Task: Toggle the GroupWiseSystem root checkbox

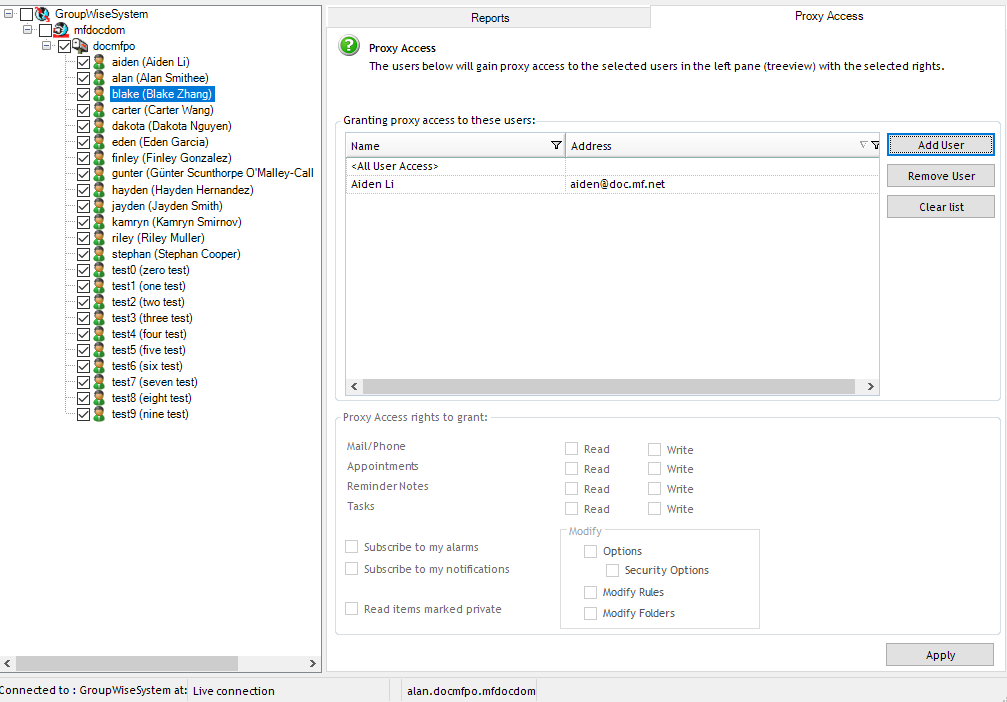Action: coord(26,14)
